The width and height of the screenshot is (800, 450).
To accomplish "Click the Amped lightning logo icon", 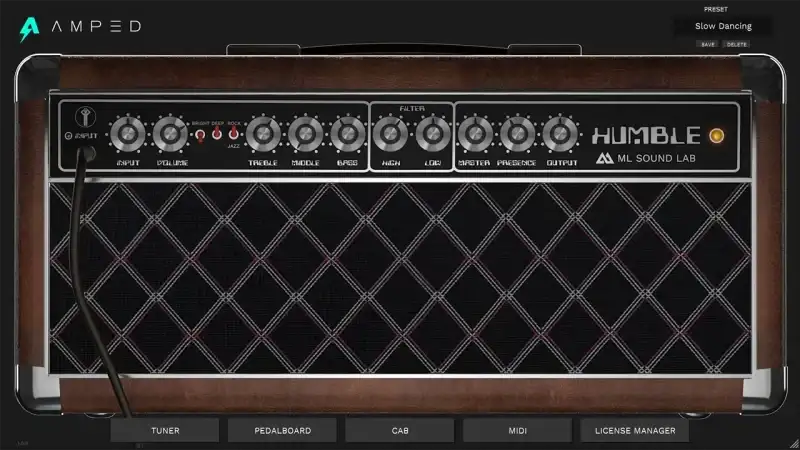I will click(x=29, y=29).
